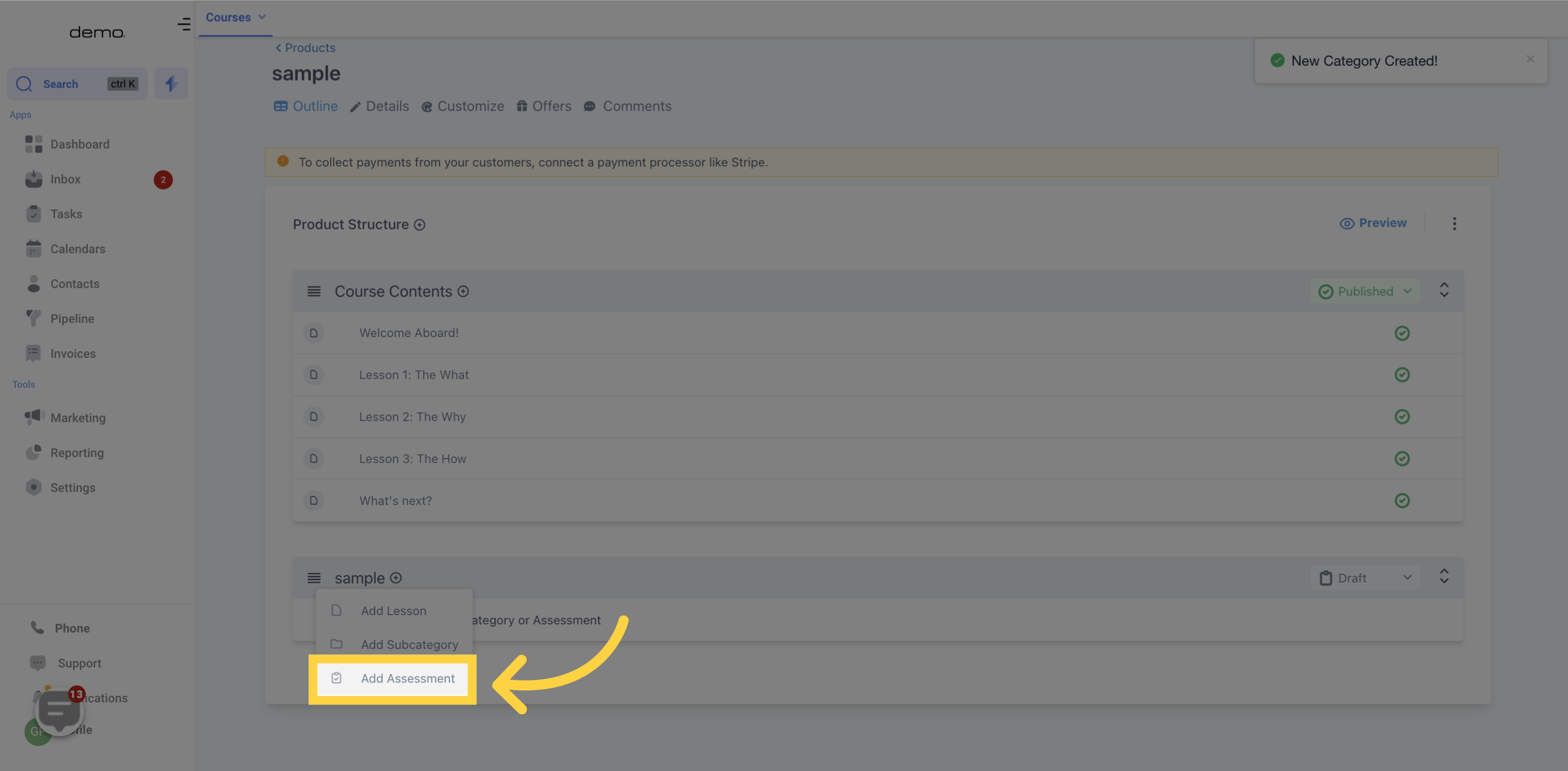
Task: Open the Dashboard from sidebar
Action: point(80,144)
